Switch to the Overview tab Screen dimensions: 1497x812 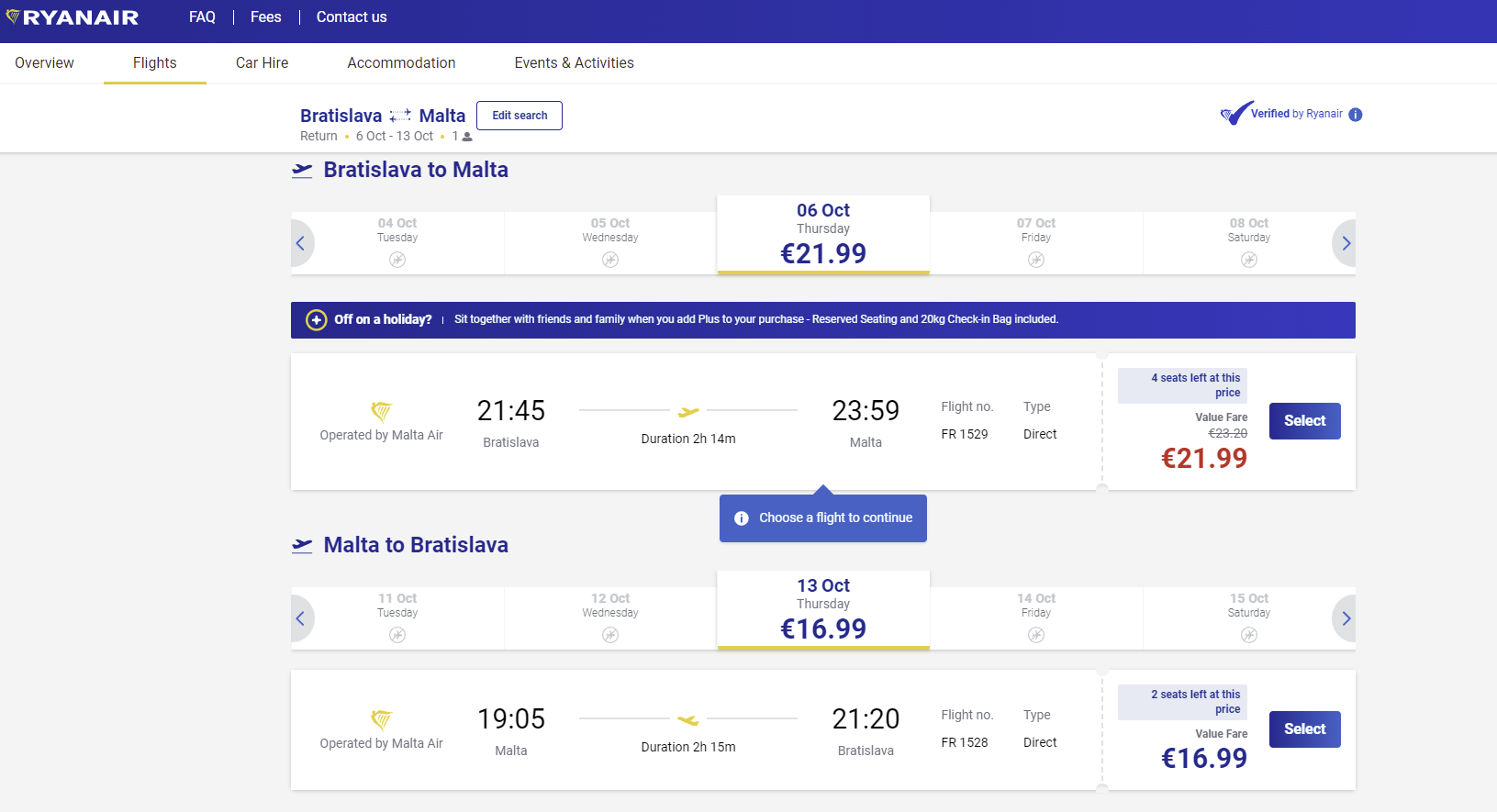pos(44,62)
